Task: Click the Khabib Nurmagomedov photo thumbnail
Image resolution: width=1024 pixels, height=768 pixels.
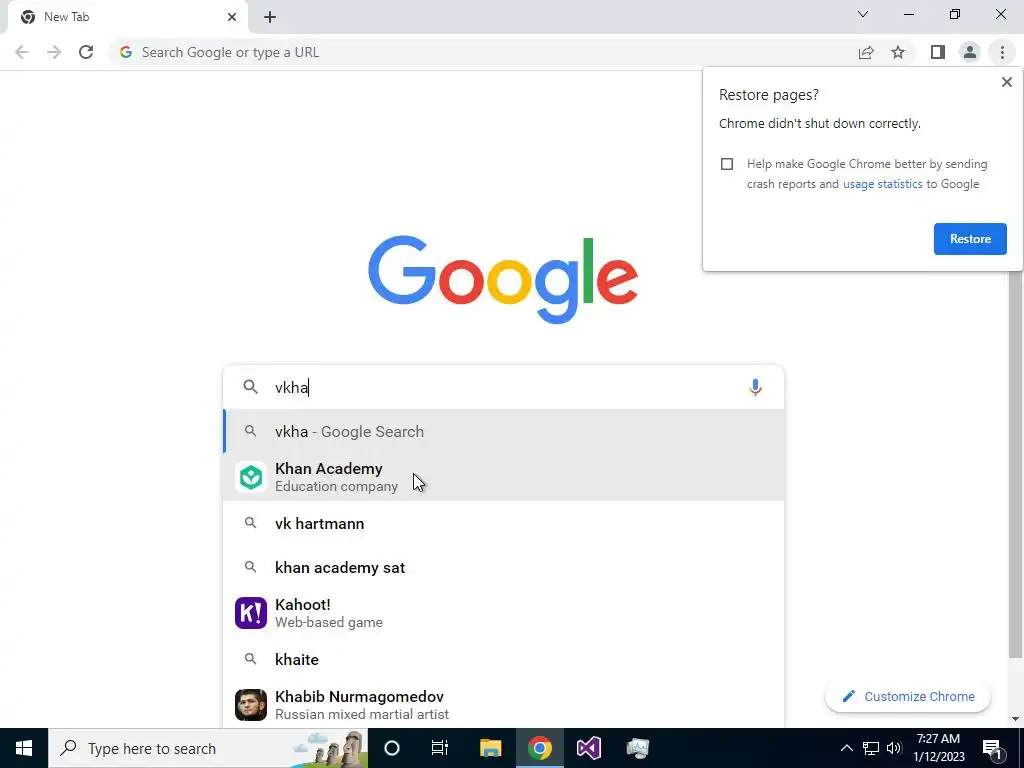Action: [251, 705]
